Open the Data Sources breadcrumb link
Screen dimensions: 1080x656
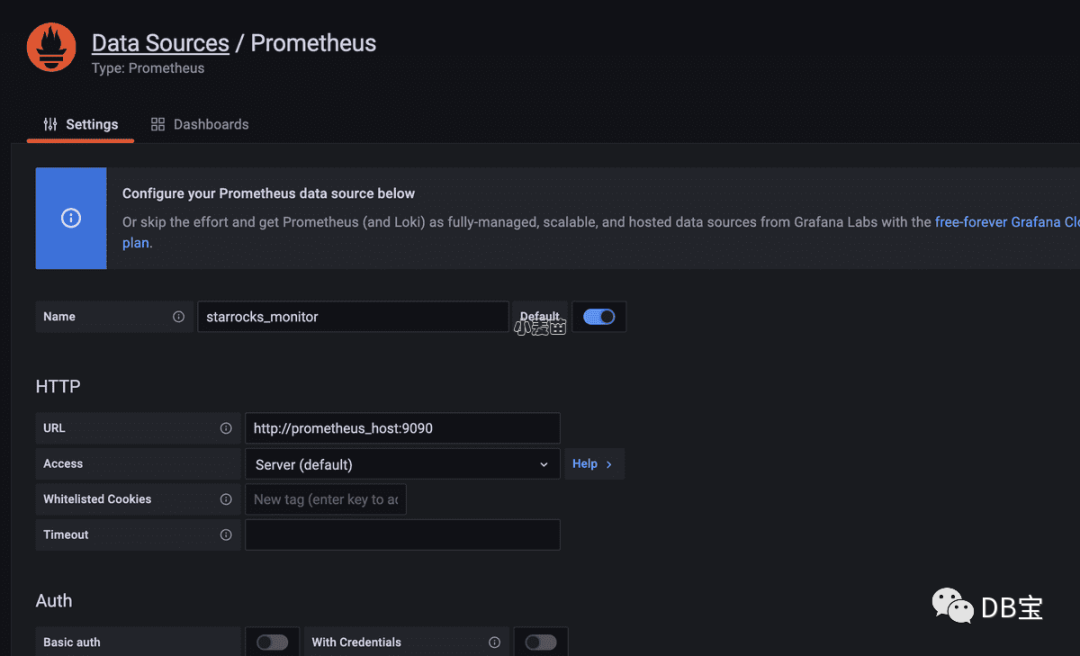pyautogui.click(x=160, y=43)
